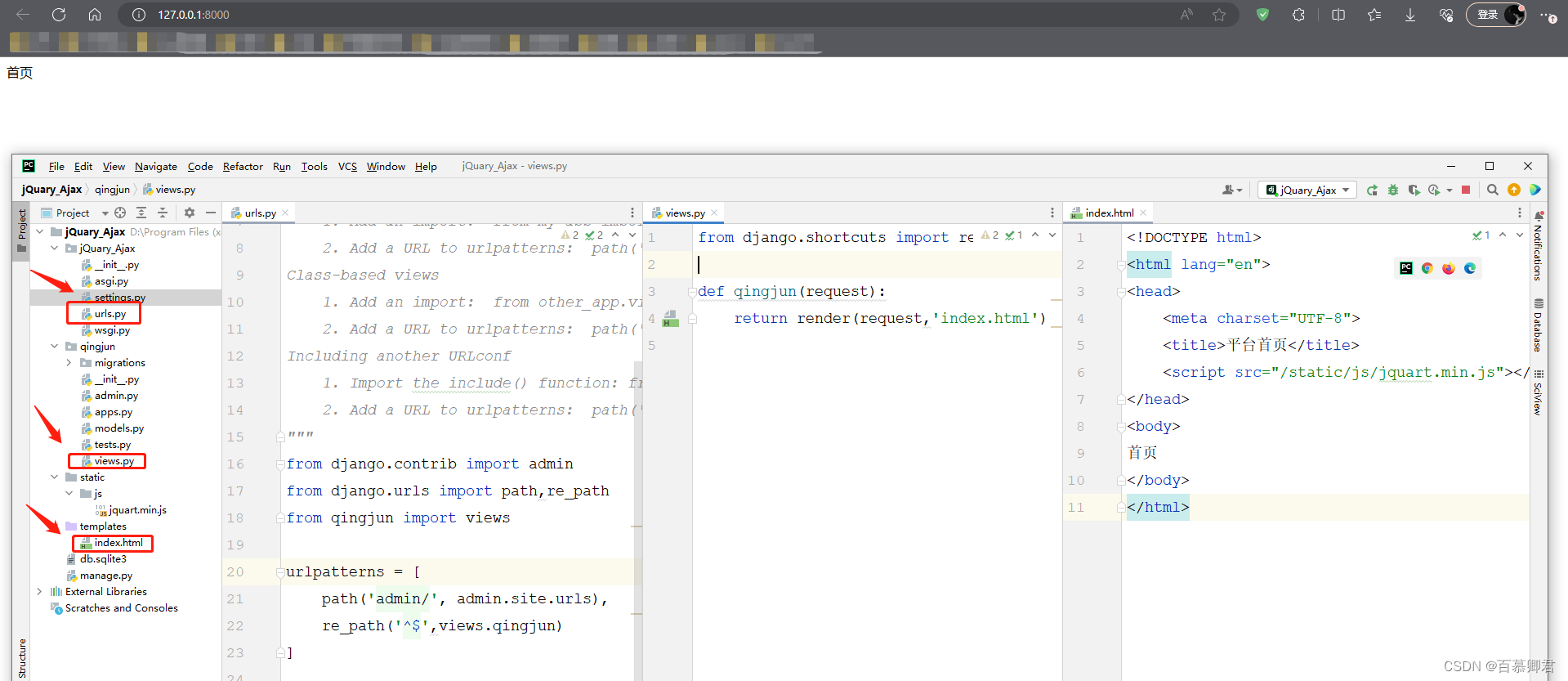Open the Notifications side panel
Screen dimensions: 1568x681
tap(1538, 247)
